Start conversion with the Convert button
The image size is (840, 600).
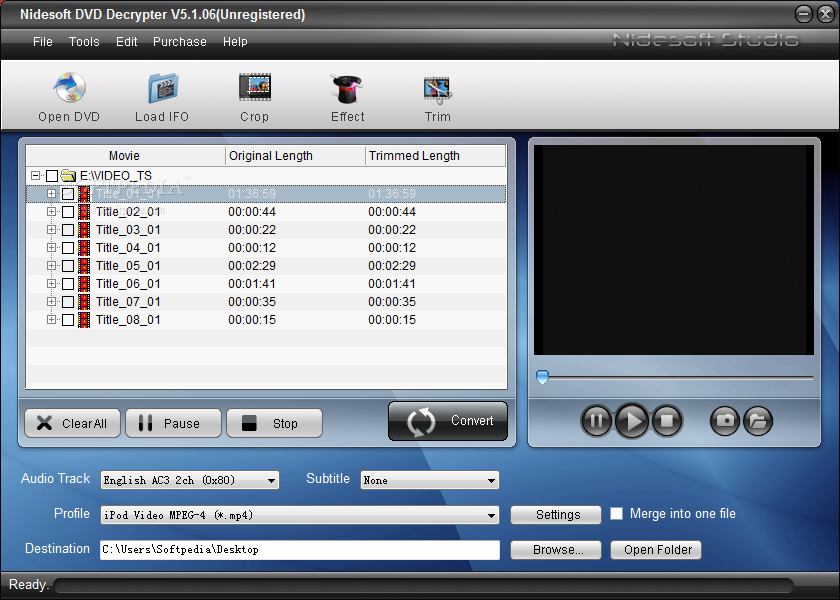pyautogui.click(x=448, y=421)
